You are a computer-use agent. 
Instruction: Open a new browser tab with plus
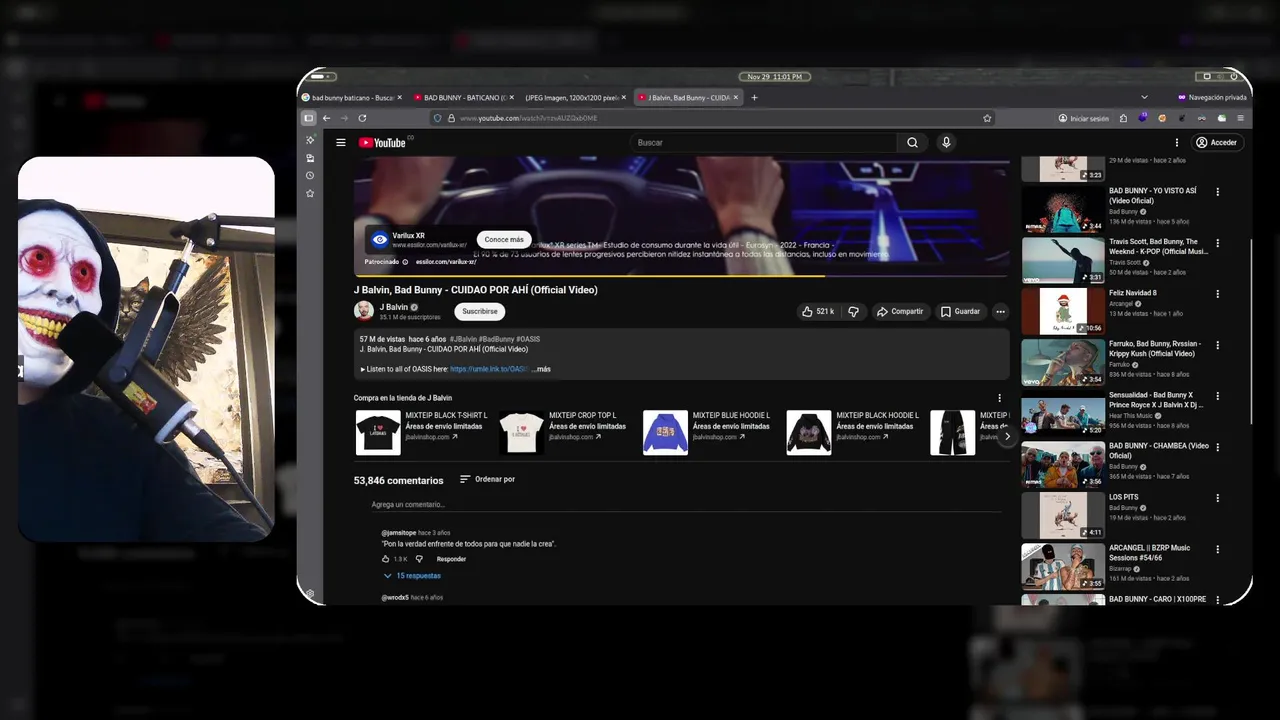[754, 98]
